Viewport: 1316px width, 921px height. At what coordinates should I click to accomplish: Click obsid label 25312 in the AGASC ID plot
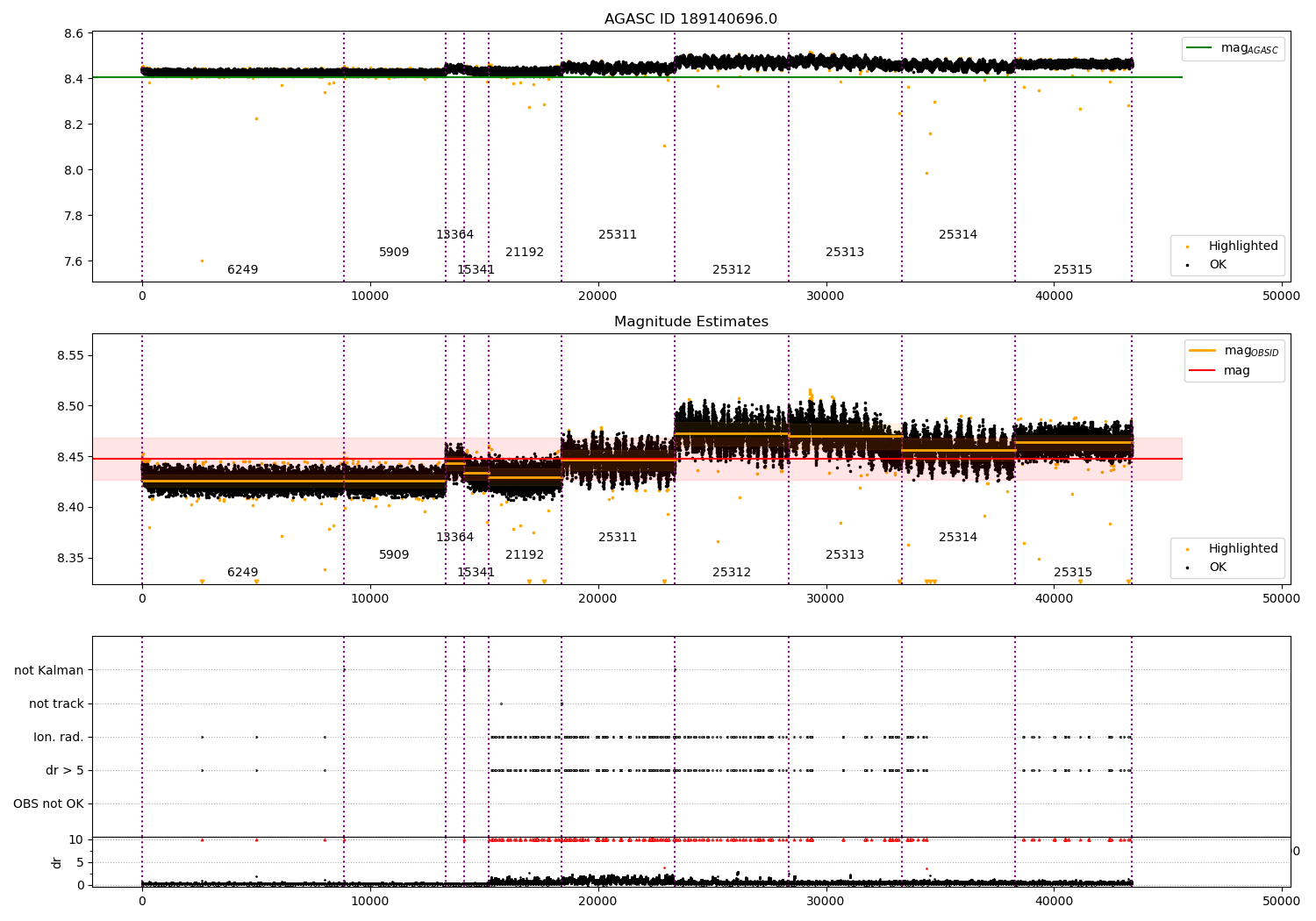[x=732, y=269]
